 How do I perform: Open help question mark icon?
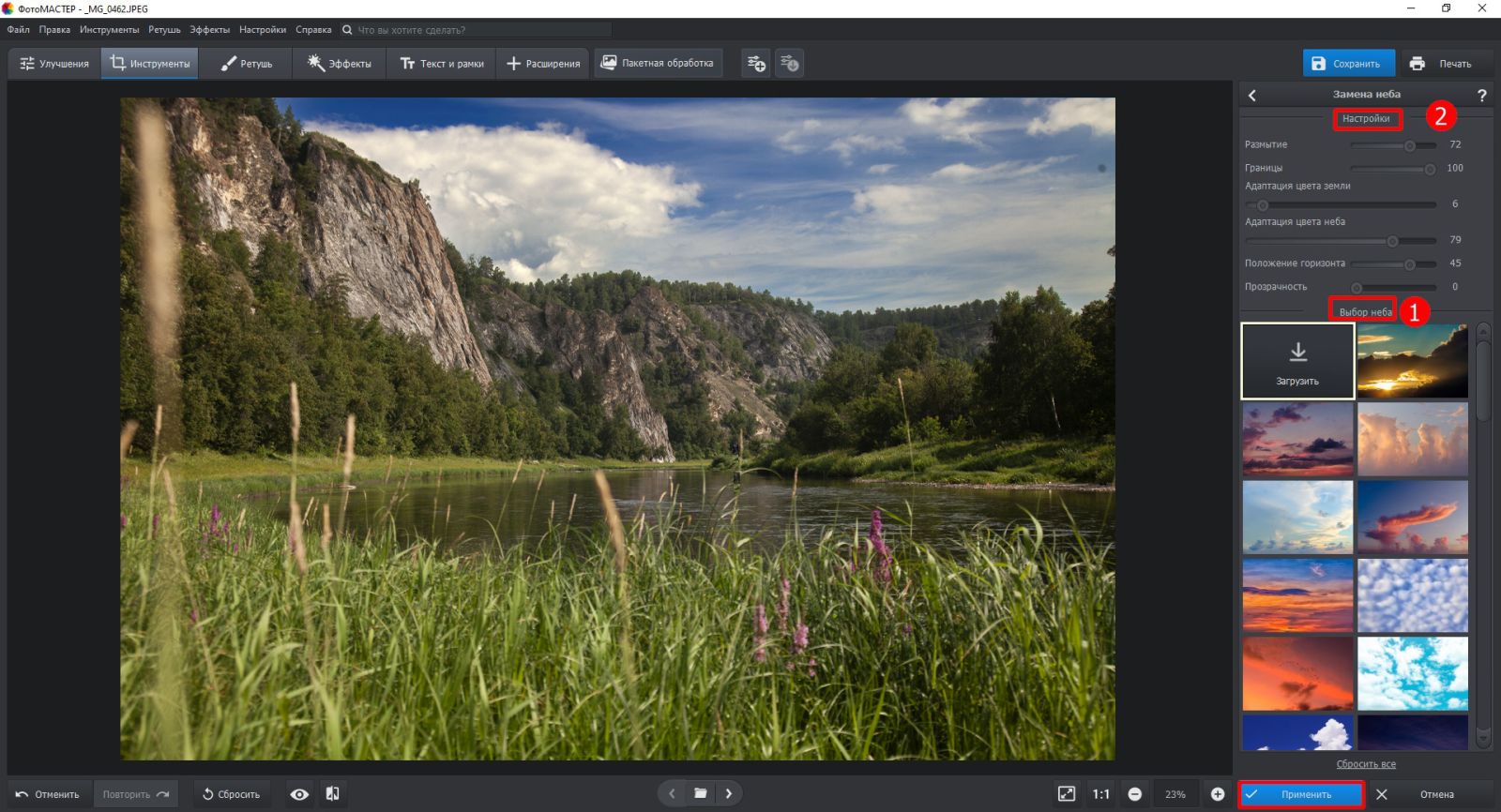coord(1481,95)
